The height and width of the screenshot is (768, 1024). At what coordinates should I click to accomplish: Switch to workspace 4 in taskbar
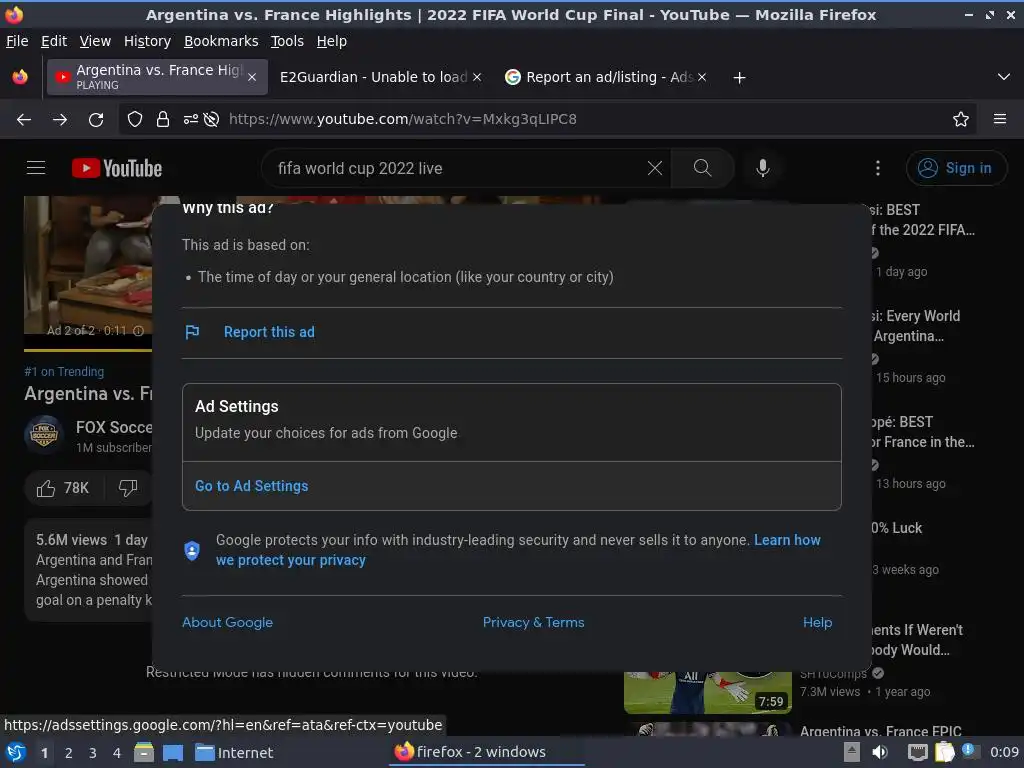click(117, 753)
